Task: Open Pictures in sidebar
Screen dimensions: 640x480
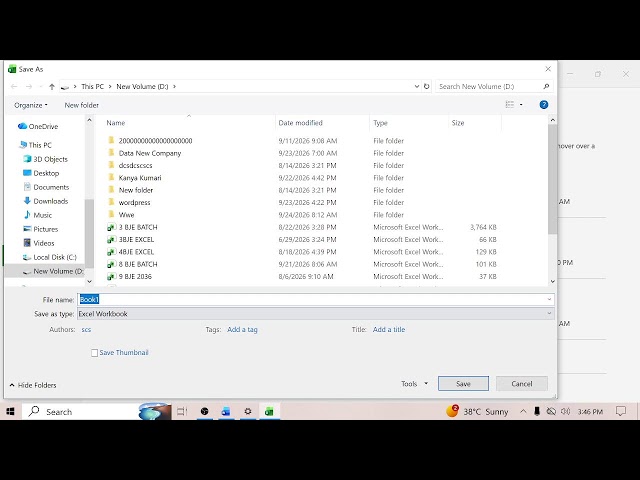Action: tap(41, 229)
